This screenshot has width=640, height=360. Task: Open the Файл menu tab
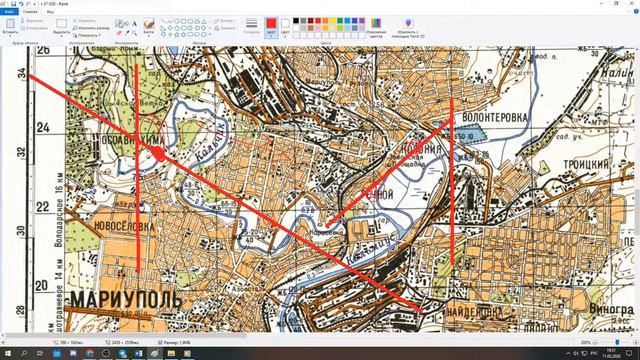9,11
